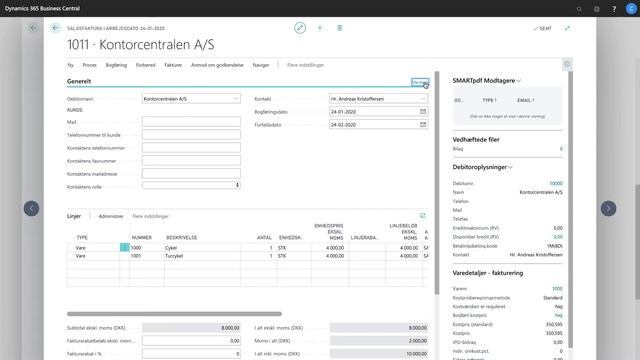
Task: Click Fakturarabat i % field
Action: tap(191, 353)
